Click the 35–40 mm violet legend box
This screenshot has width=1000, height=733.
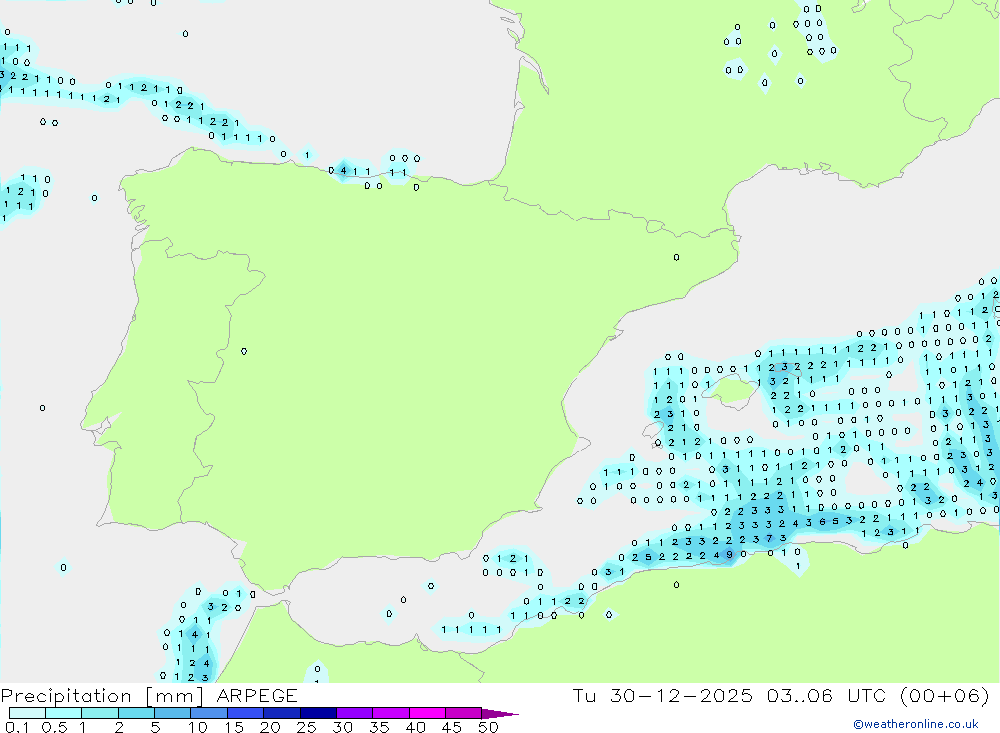(x=391, y=713)
